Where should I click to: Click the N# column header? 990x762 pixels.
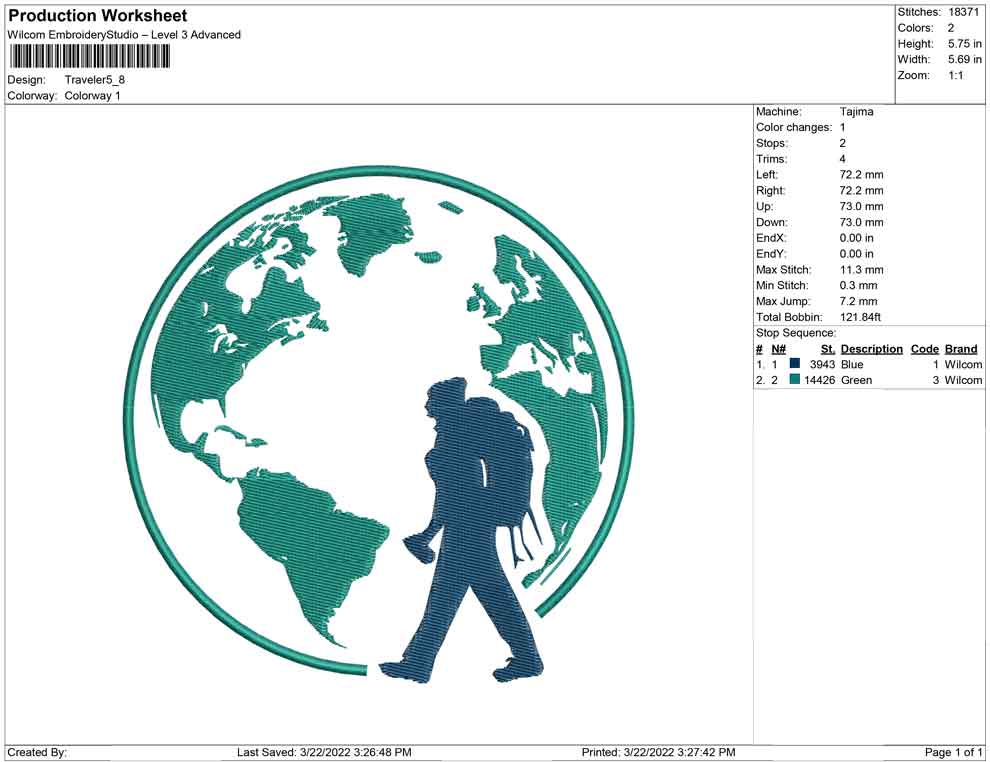click(778, 349)
